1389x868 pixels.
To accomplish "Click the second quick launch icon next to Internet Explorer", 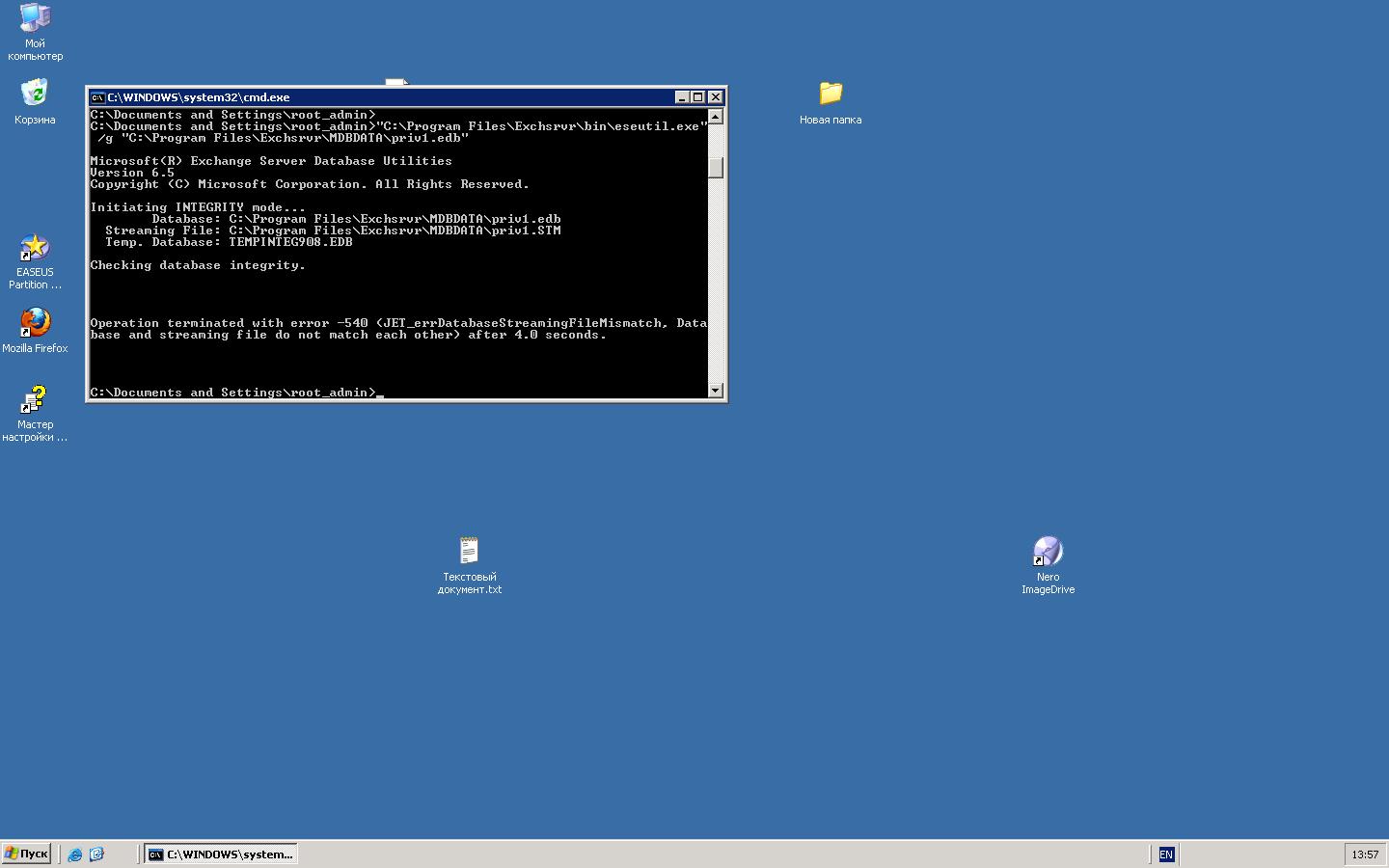I will tap(96, 854).
